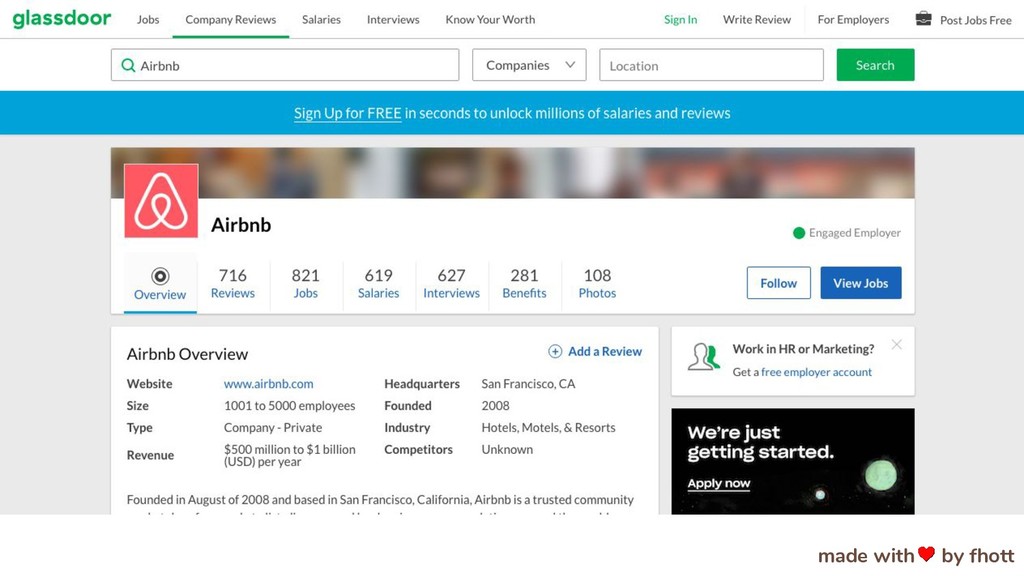This screenshot has height=576, width=1024.
Task: Click the Sign Up for FREE link
Action: pyautogui.click(x=347, y=113)
